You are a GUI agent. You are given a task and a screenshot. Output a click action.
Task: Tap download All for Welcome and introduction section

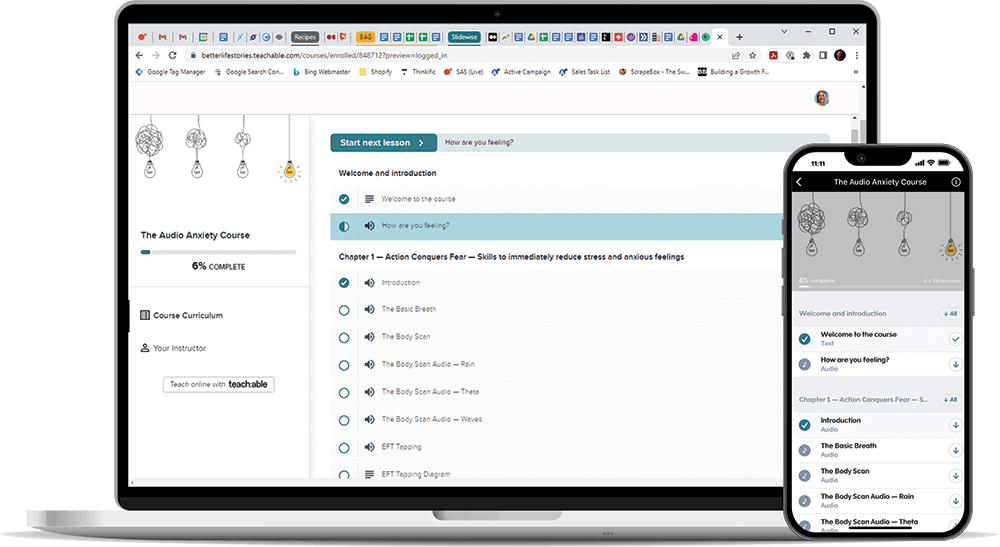(949, 313)
